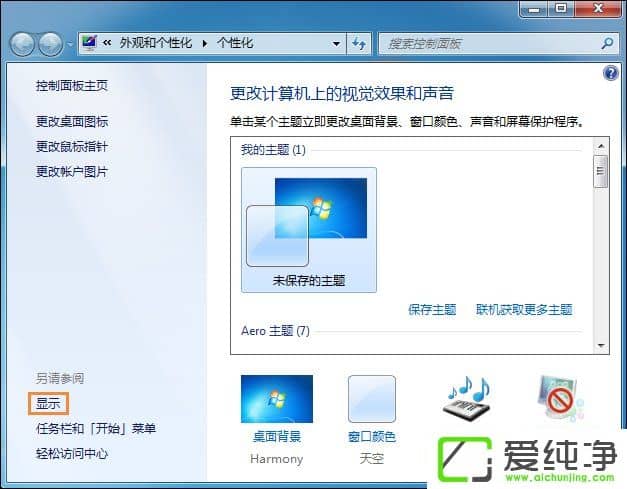
Task: Open recent pages dropdown next to Forward
Action: pyautogui.click(x=70, y=44)
